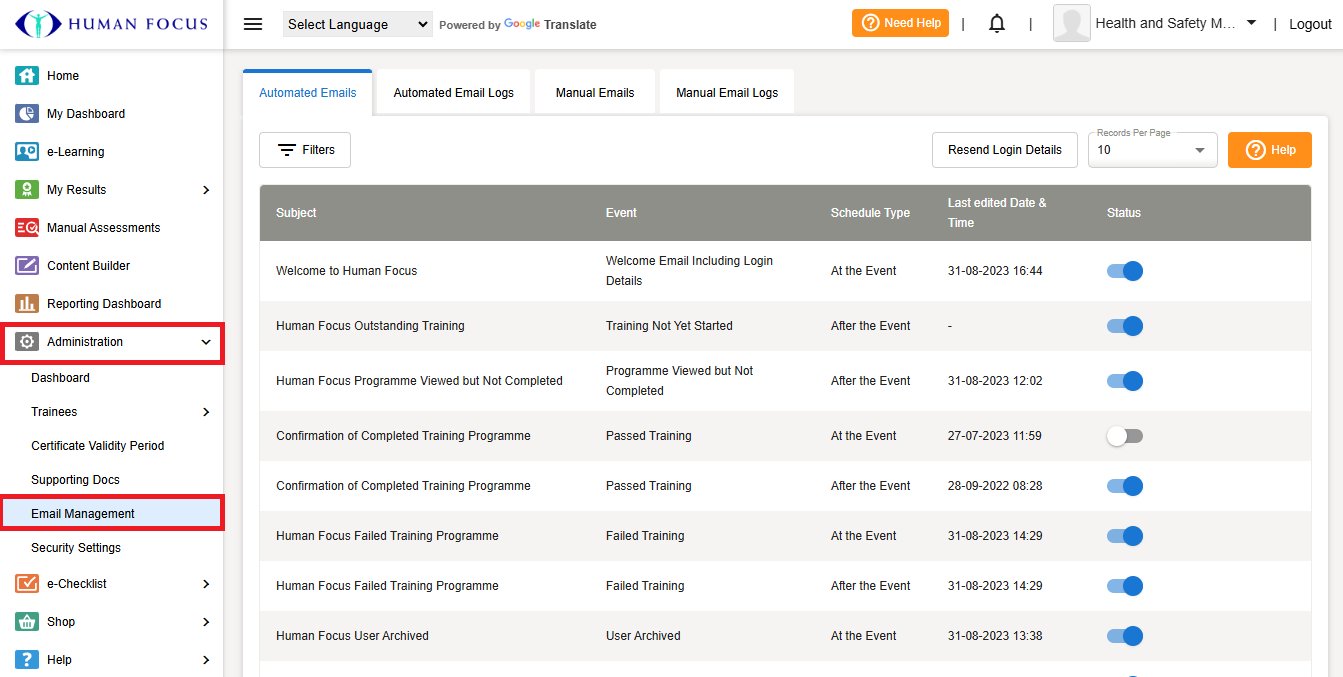
Task: Click the Logout link
Action: (x=1310, y=24)
